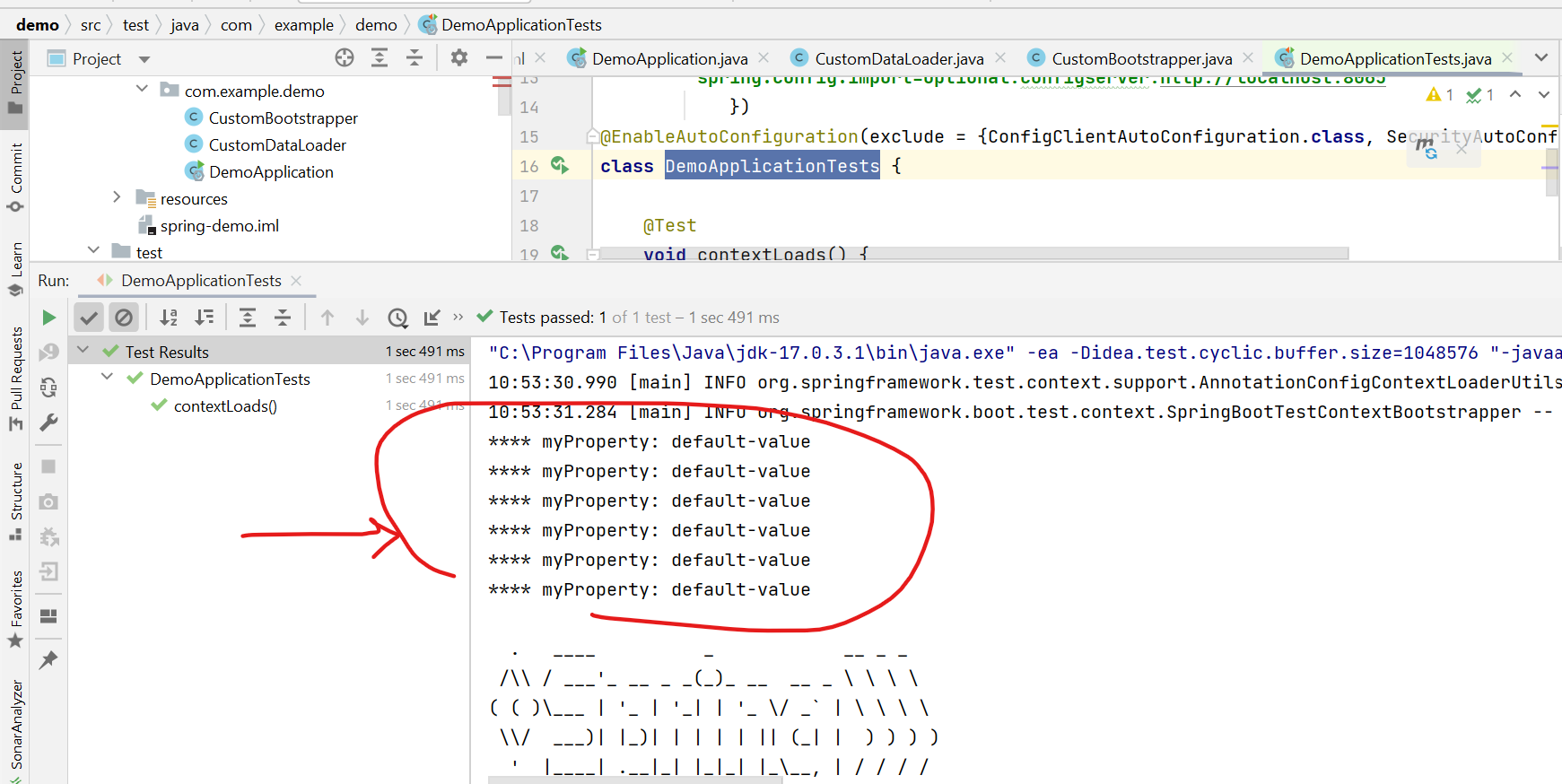This screenshot has height=784, width=1562.
Task: Fold annotation block at line 15
Action: (592, 136)
